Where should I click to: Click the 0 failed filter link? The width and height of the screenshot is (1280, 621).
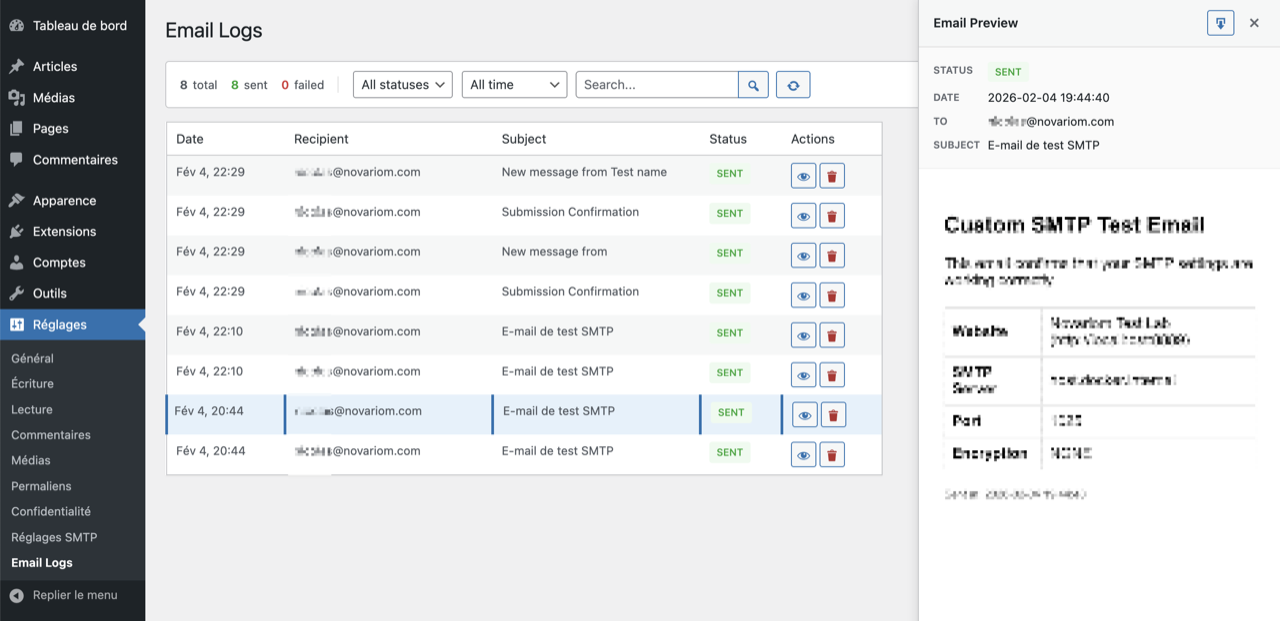(302, 85)
